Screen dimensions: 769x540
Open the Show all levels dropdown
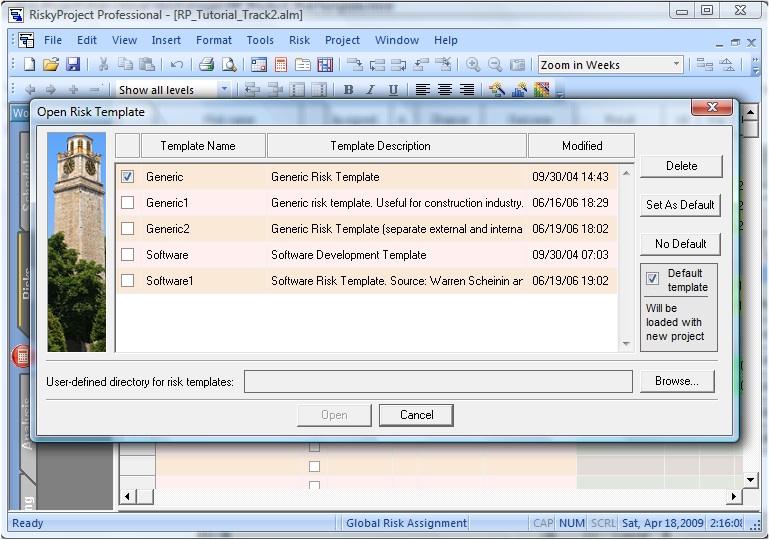(224, 90)
